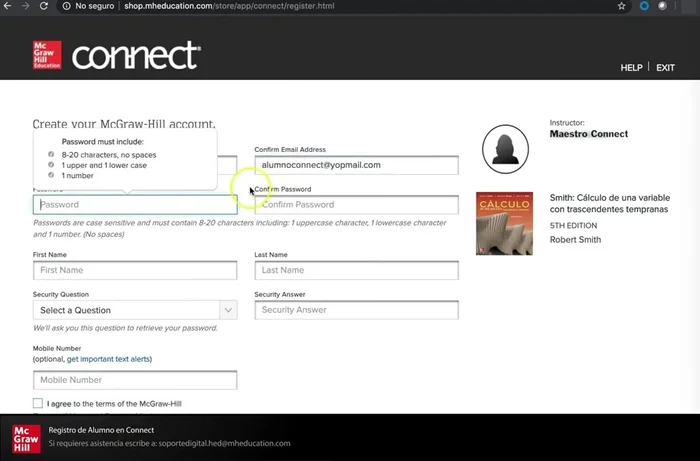
Task: Open the Select a Question dropdown
Action: 135,310
